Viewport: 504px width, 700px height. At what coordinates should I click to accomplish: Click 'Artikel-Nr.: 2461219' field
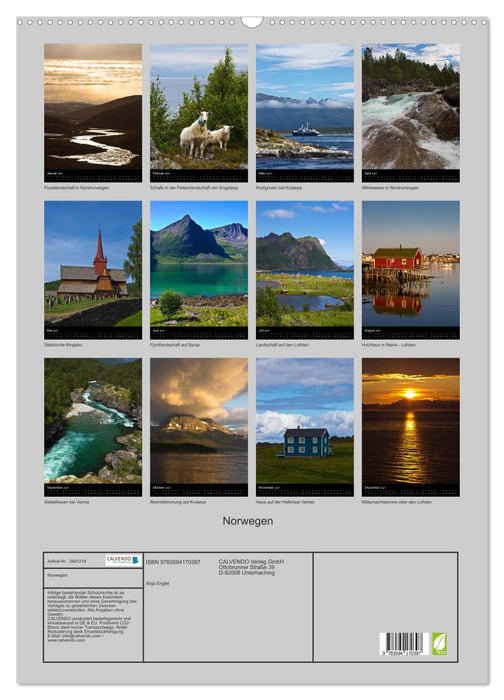(x=67, y=561)
